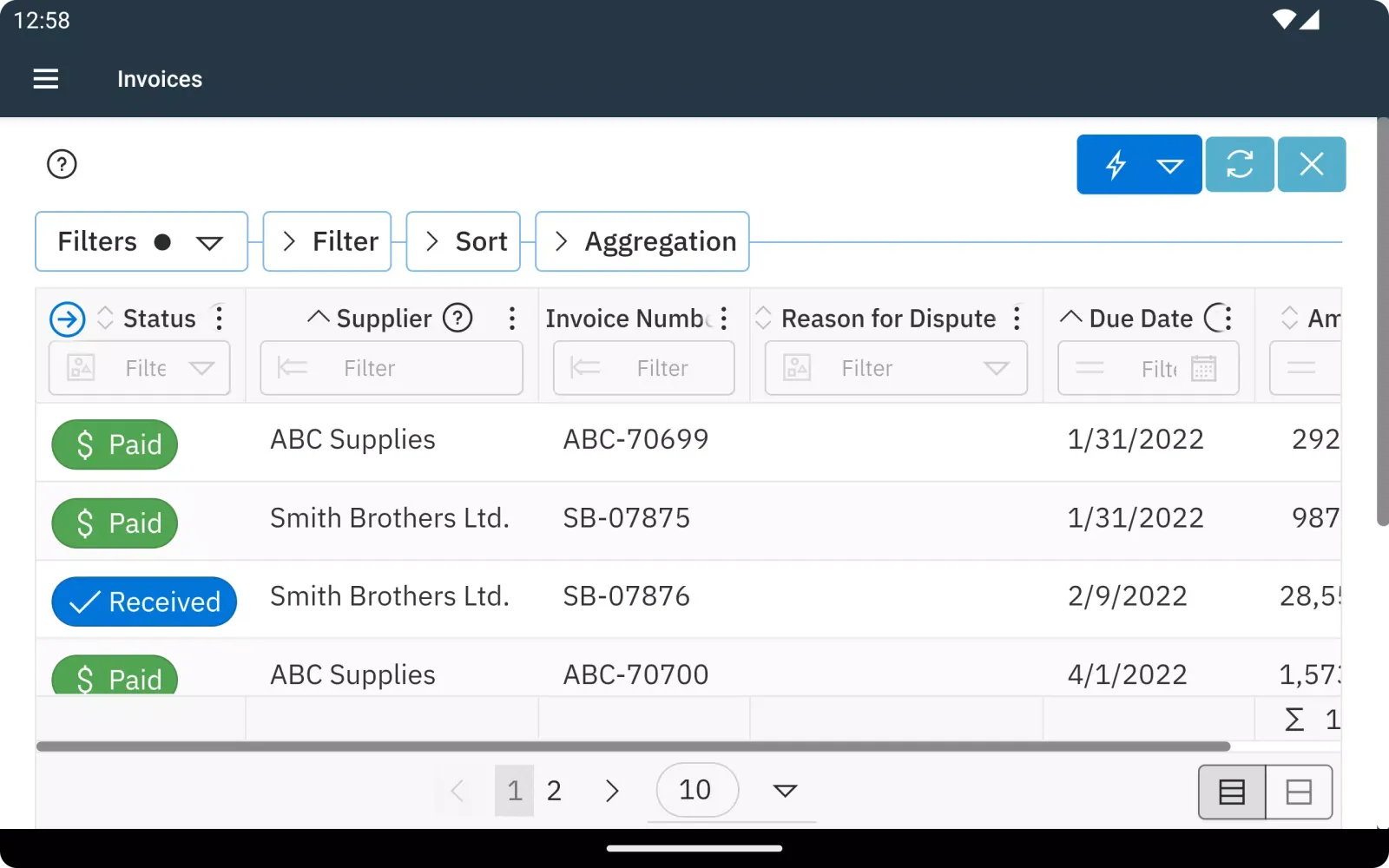The image size is (1389, 868).
Task: Click the help question mark icon
Action: [62, 164]
